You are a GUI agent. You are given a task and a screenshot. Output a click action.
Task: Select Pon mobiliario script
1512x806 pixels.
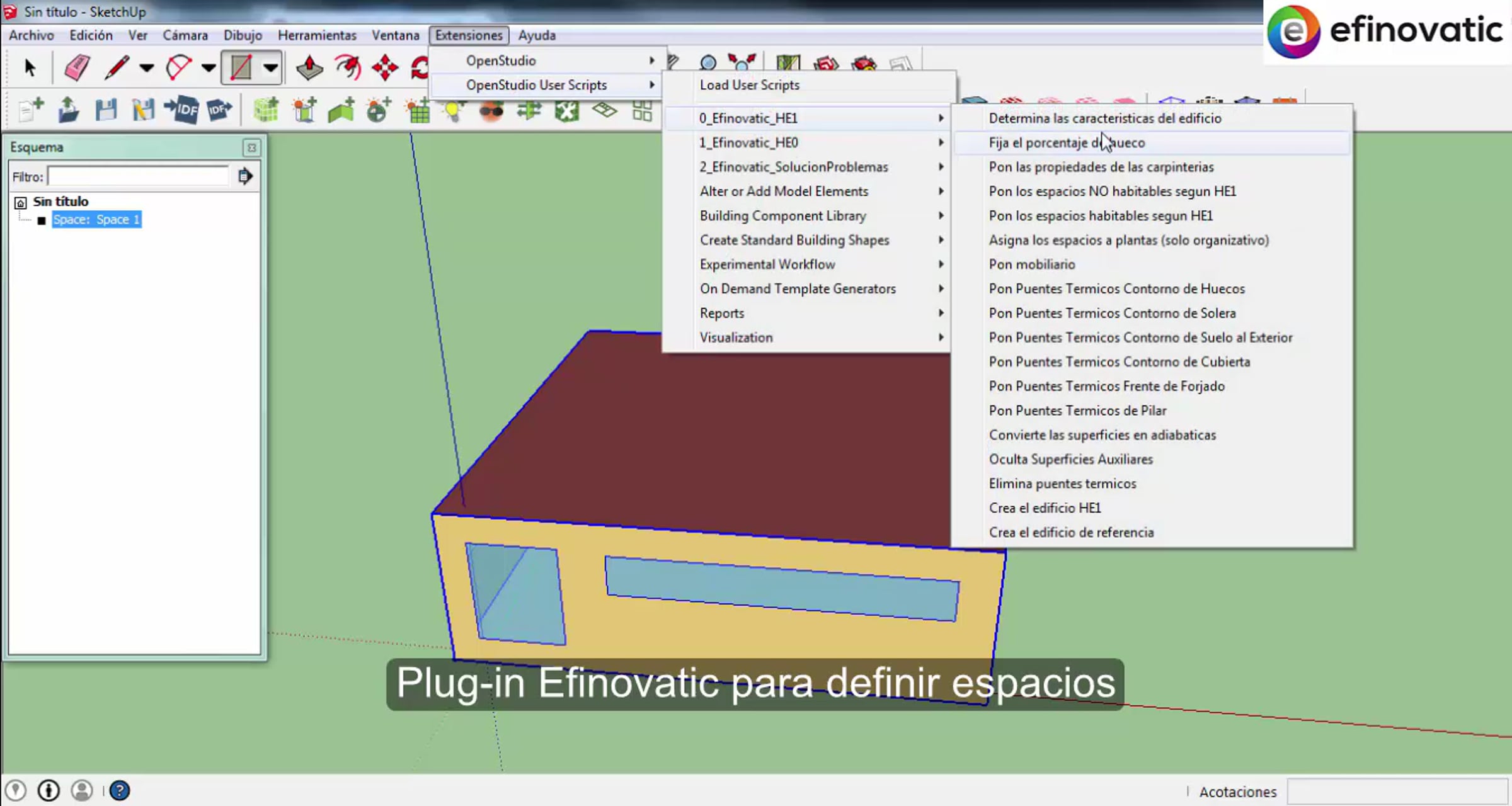point(1152,264)
